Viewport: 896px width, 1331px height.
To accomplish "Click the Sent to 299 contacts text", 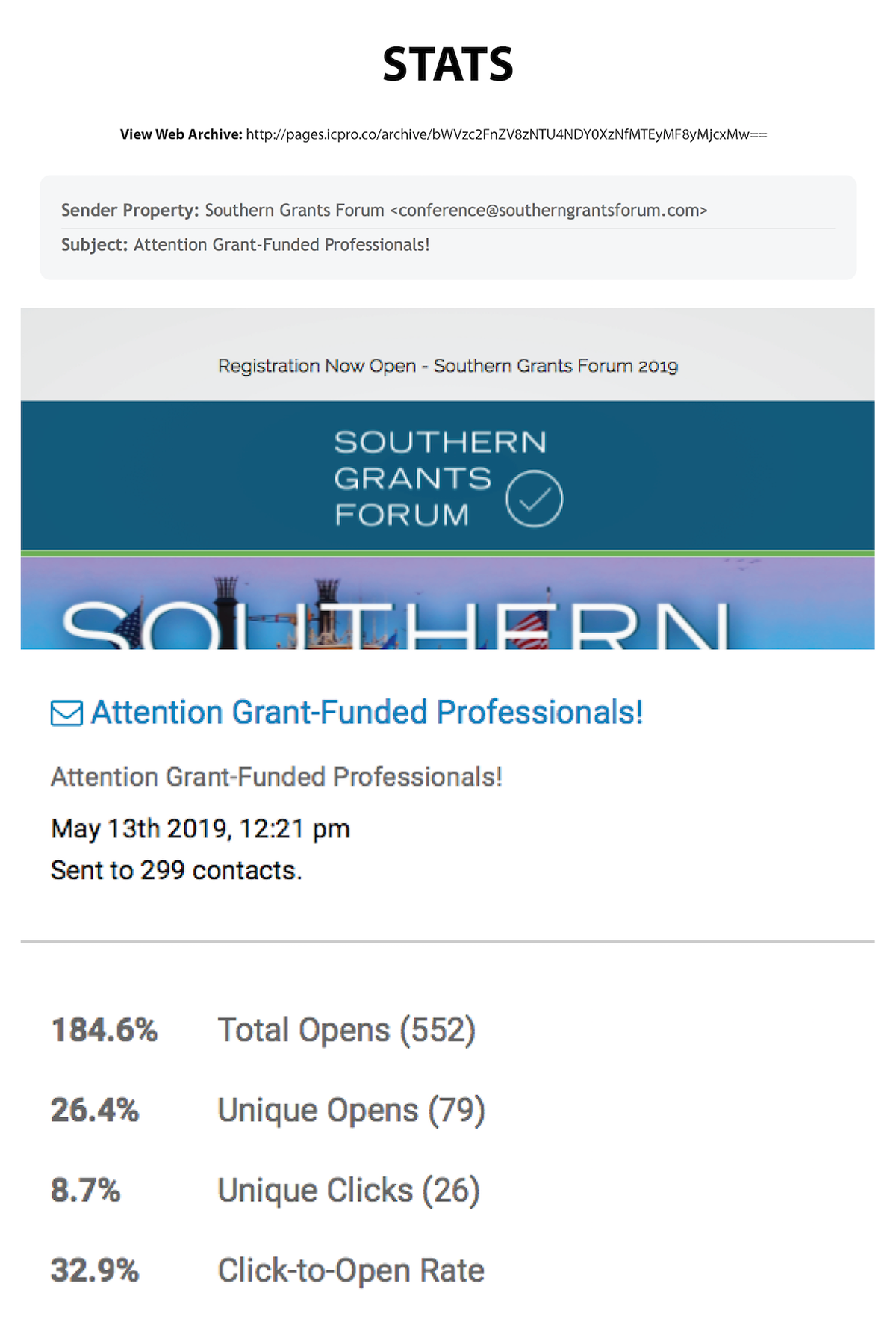I will coord(176,870).
